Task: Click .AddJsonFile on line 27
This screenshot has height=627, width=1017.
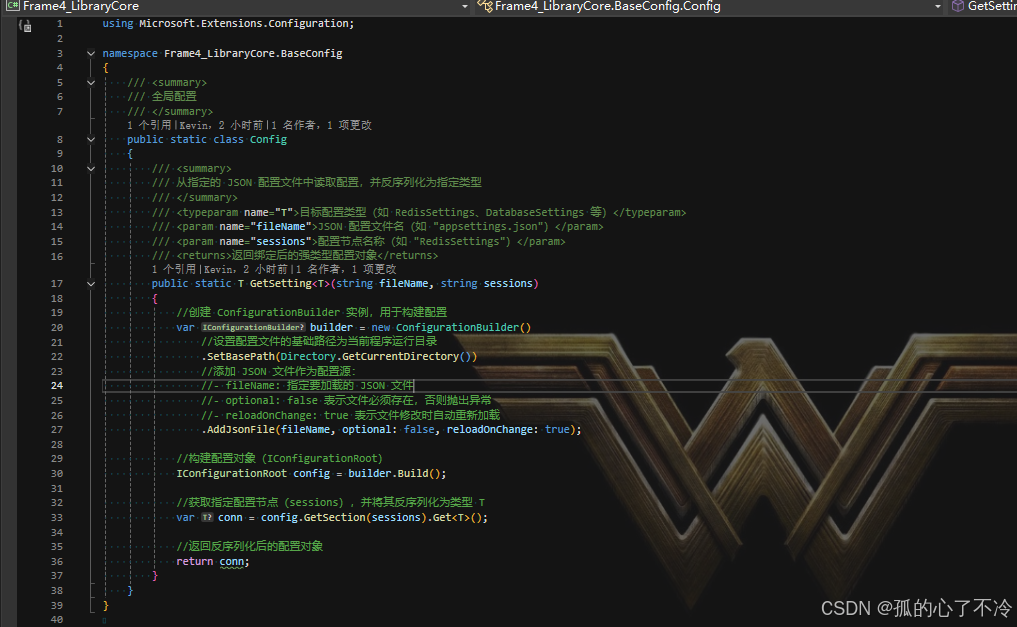Action: 238,429
